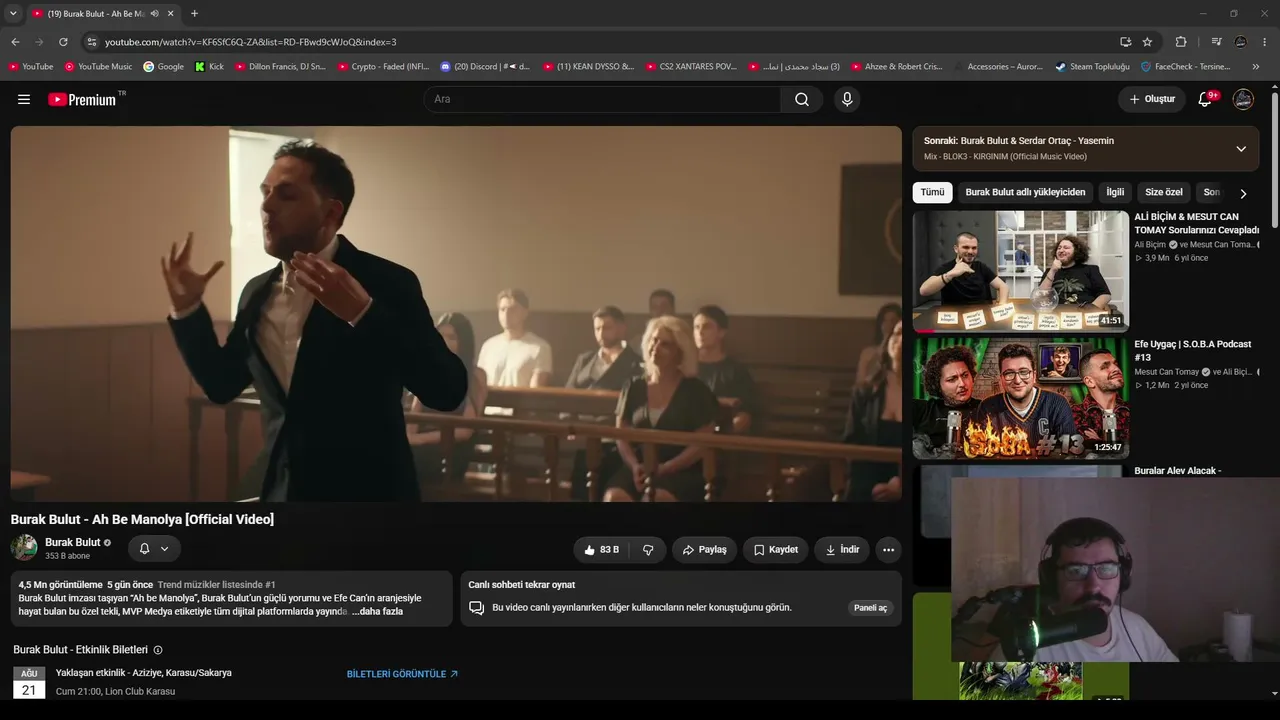Screen dimensions: 1280x720
Task: Open the Burak Bulut channel name link
Action: [x=72, y=542]
